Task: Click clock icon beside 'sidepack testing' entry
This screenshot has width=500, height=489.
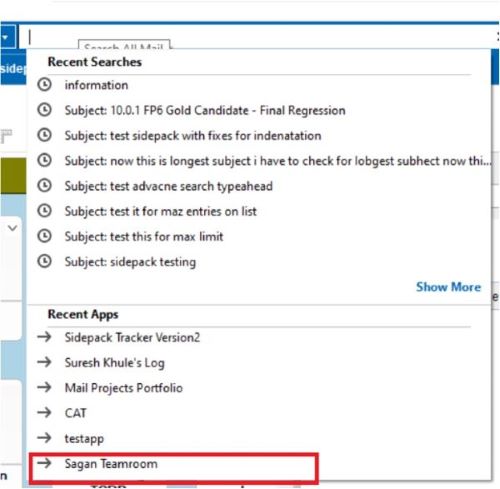Action: click(x=44, y=261)
